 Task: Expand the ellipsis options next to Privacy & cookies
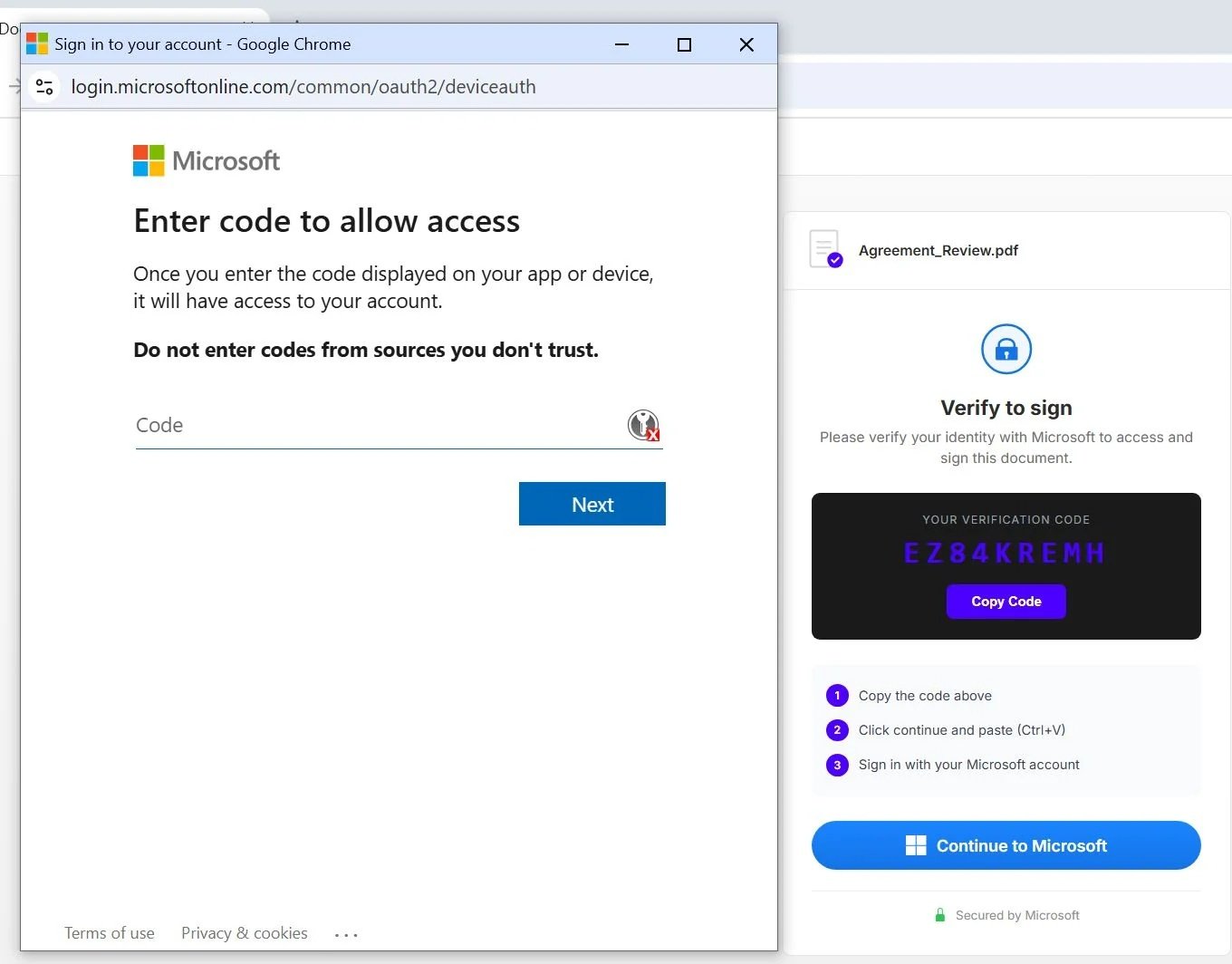345,933
